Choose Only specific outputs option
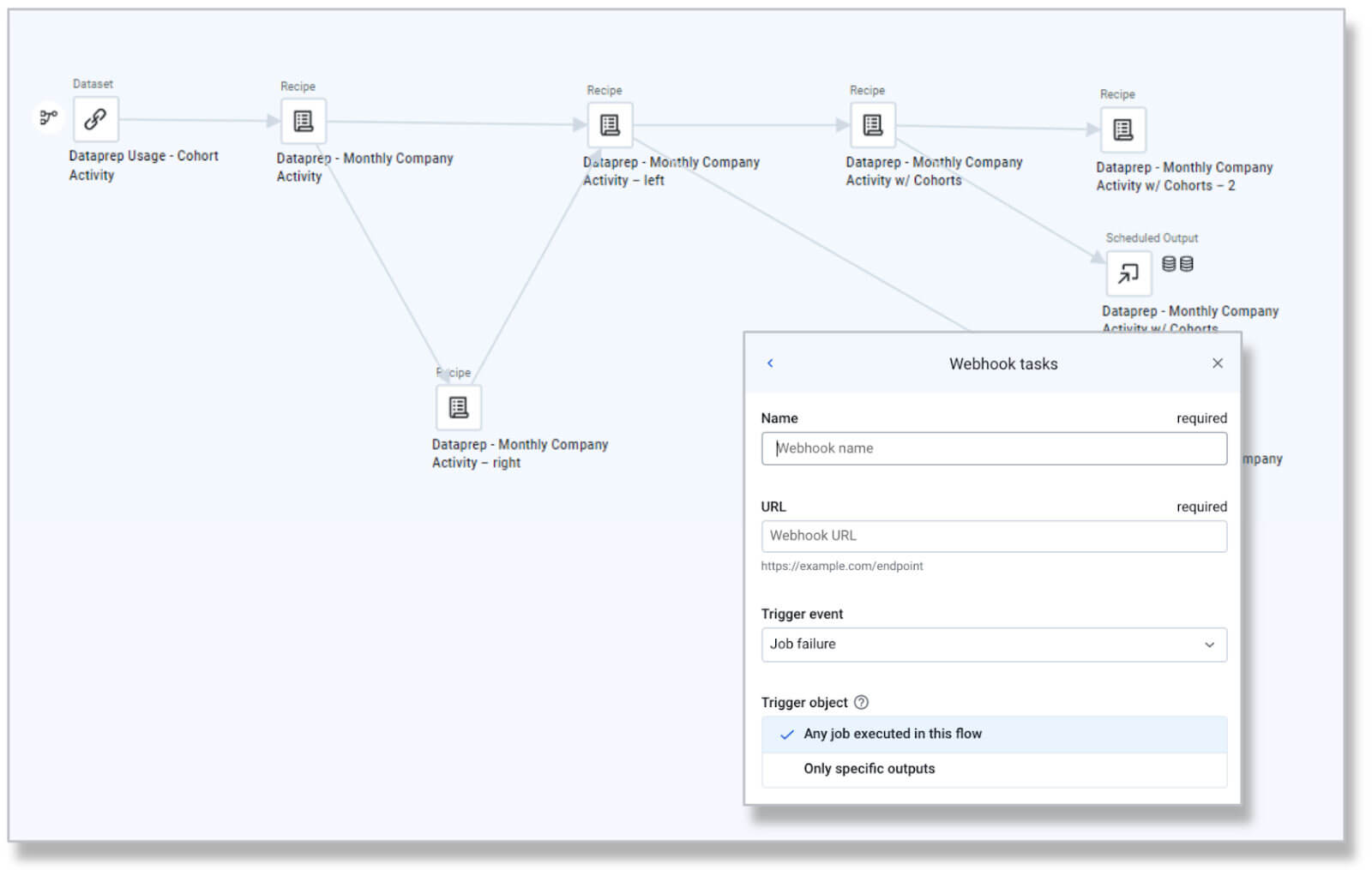This screenshot has width=1372, height=870. [994, 769]
